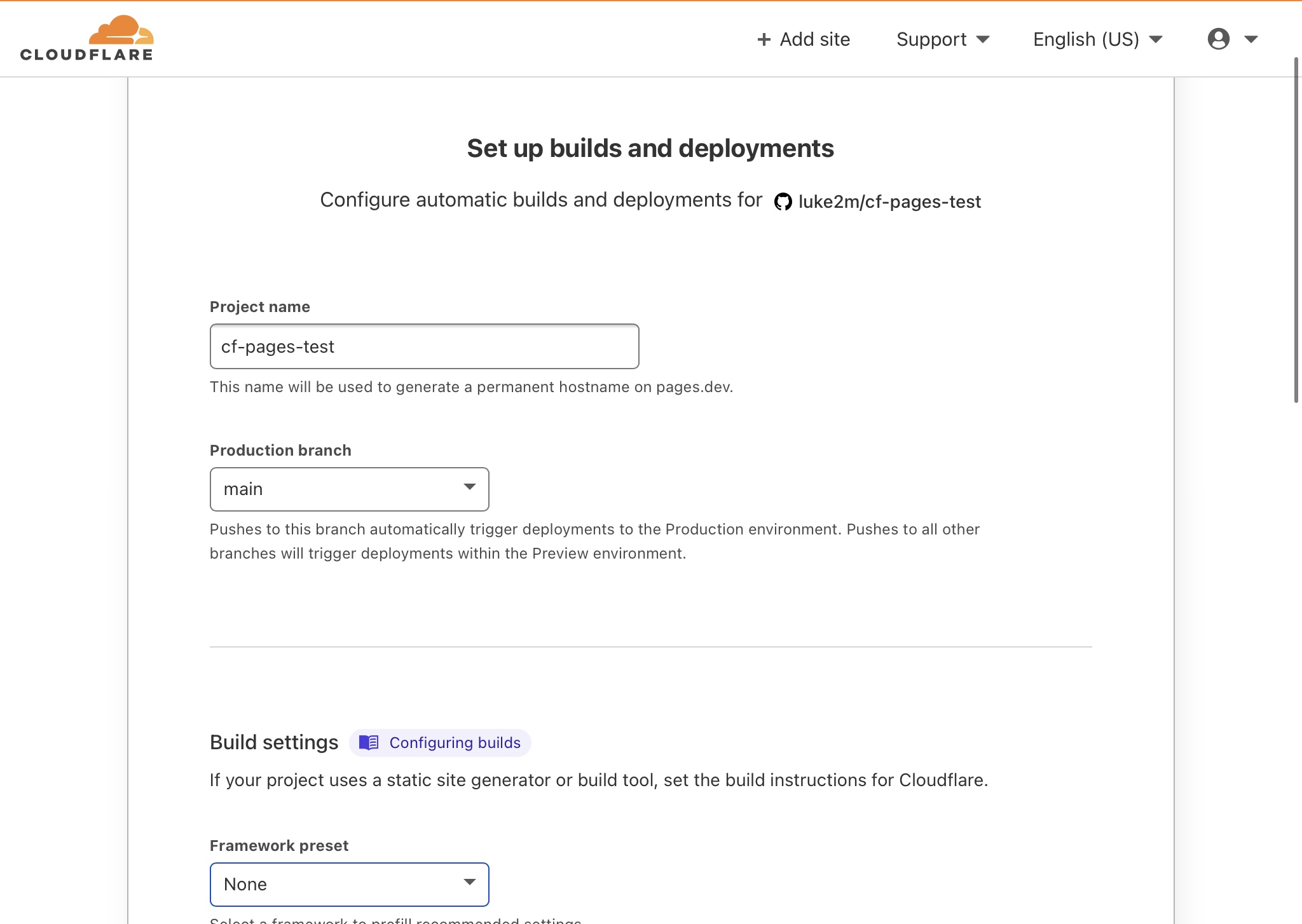
Task: Click the book icon in Configuring builds
Action: 369,742
